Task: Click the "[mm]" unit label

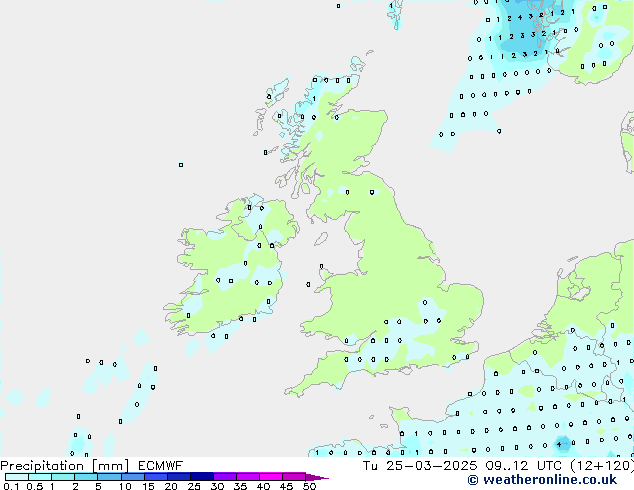Action: [x=110, y=466]
